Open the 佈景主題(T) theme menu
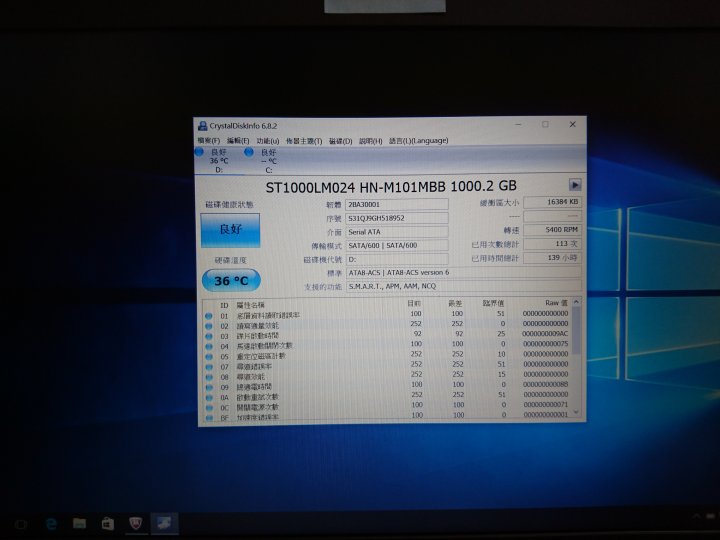Image resolution: width=720 pixels, height=540 pixels. click(x=304, y=141)
